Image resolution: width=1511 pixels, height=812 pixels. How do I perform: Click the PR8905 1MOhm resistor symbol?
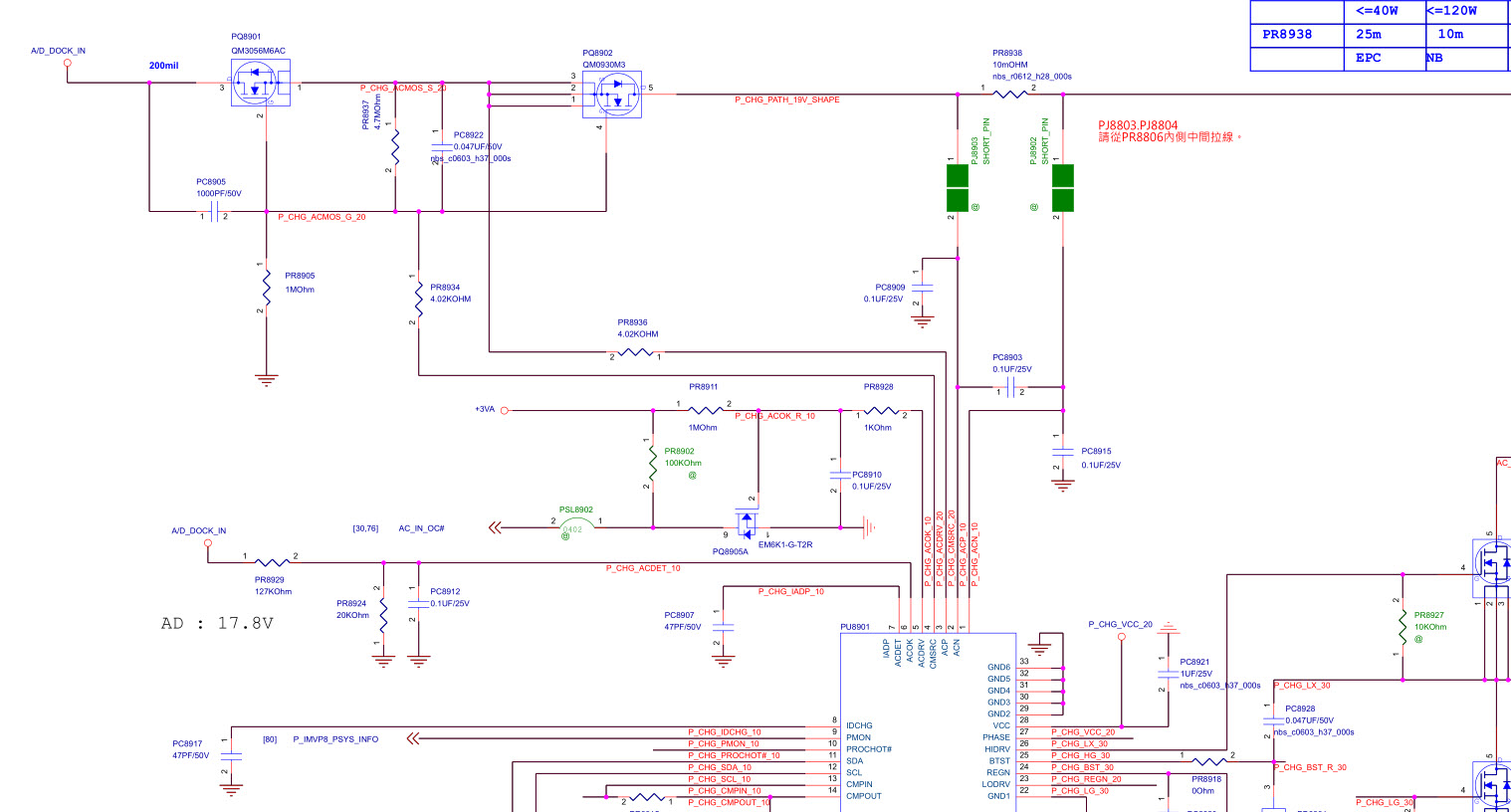coord(266,289)
